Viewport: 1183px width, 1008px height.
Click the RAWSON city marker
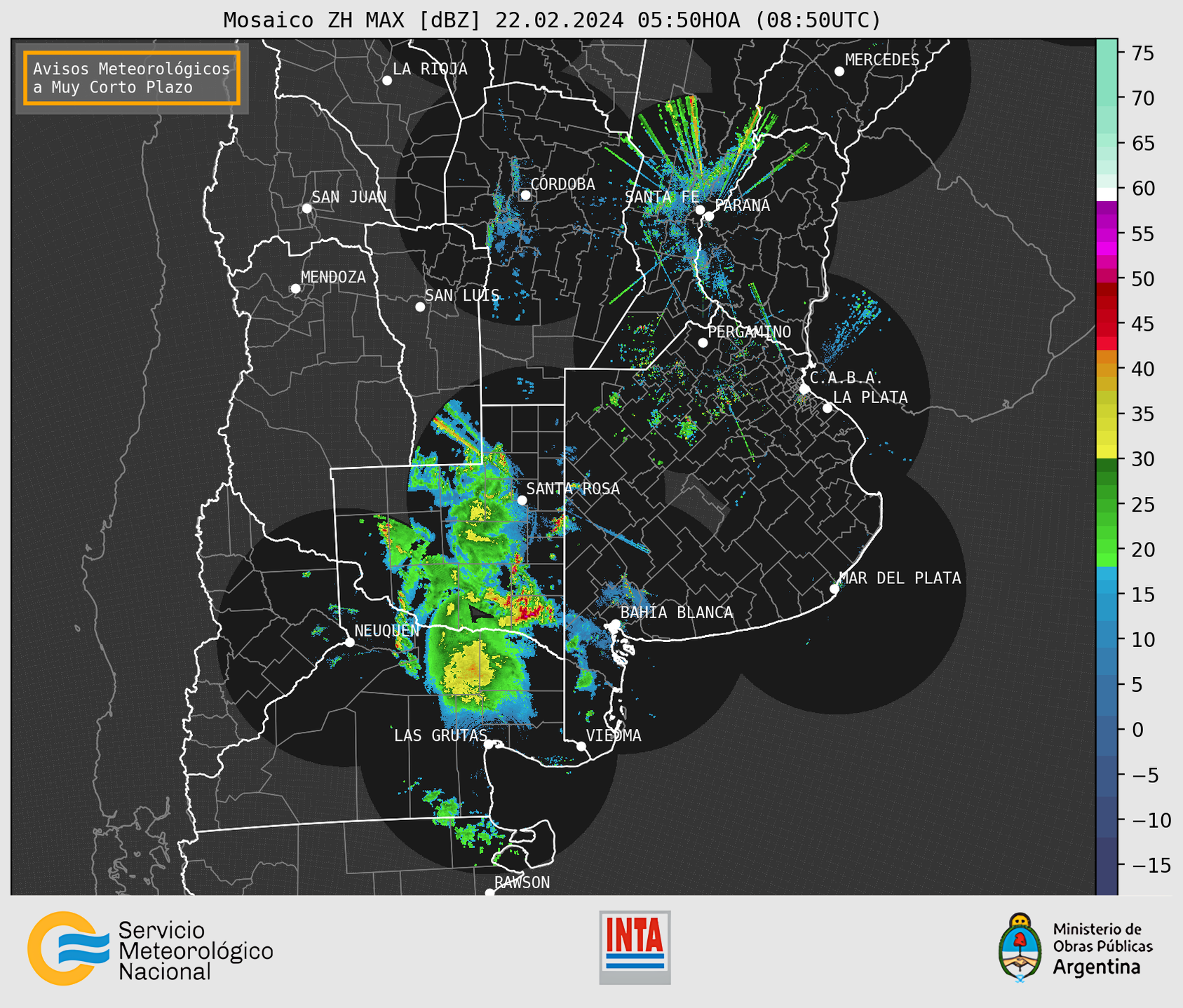tap(489, 893)
